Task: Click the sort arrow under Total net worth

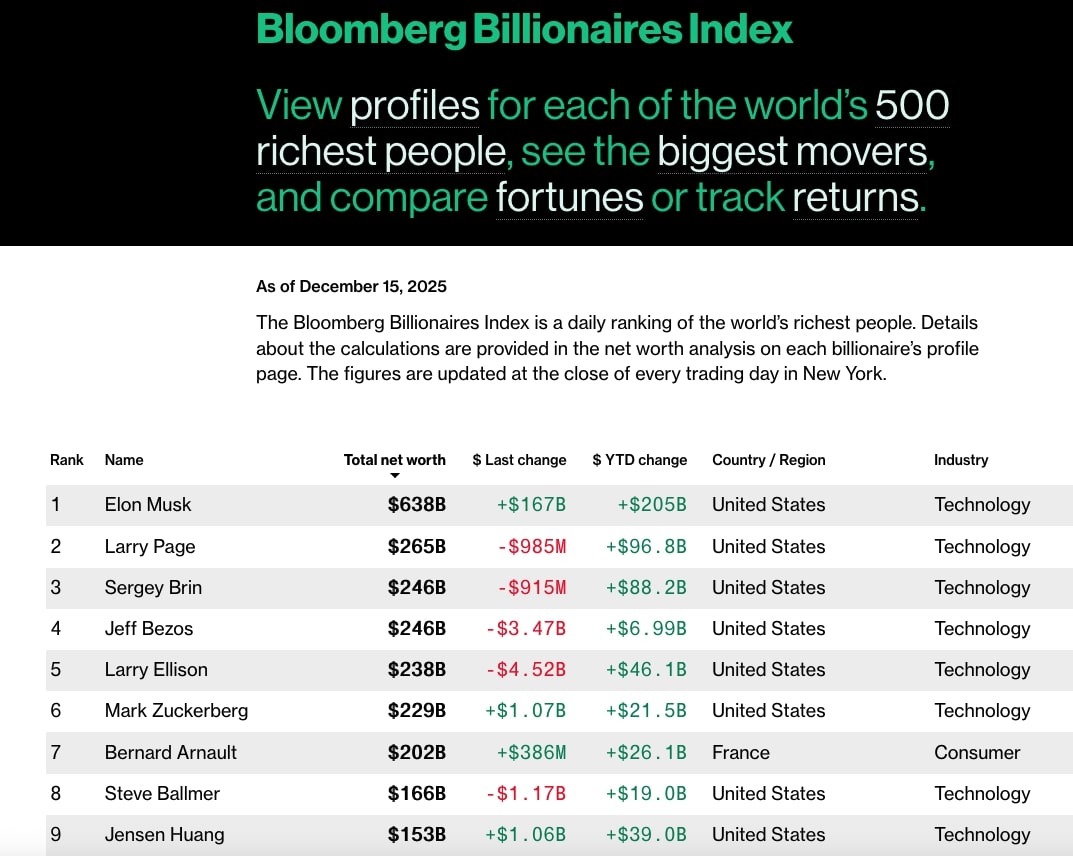Action: click(x=395, y=476)
